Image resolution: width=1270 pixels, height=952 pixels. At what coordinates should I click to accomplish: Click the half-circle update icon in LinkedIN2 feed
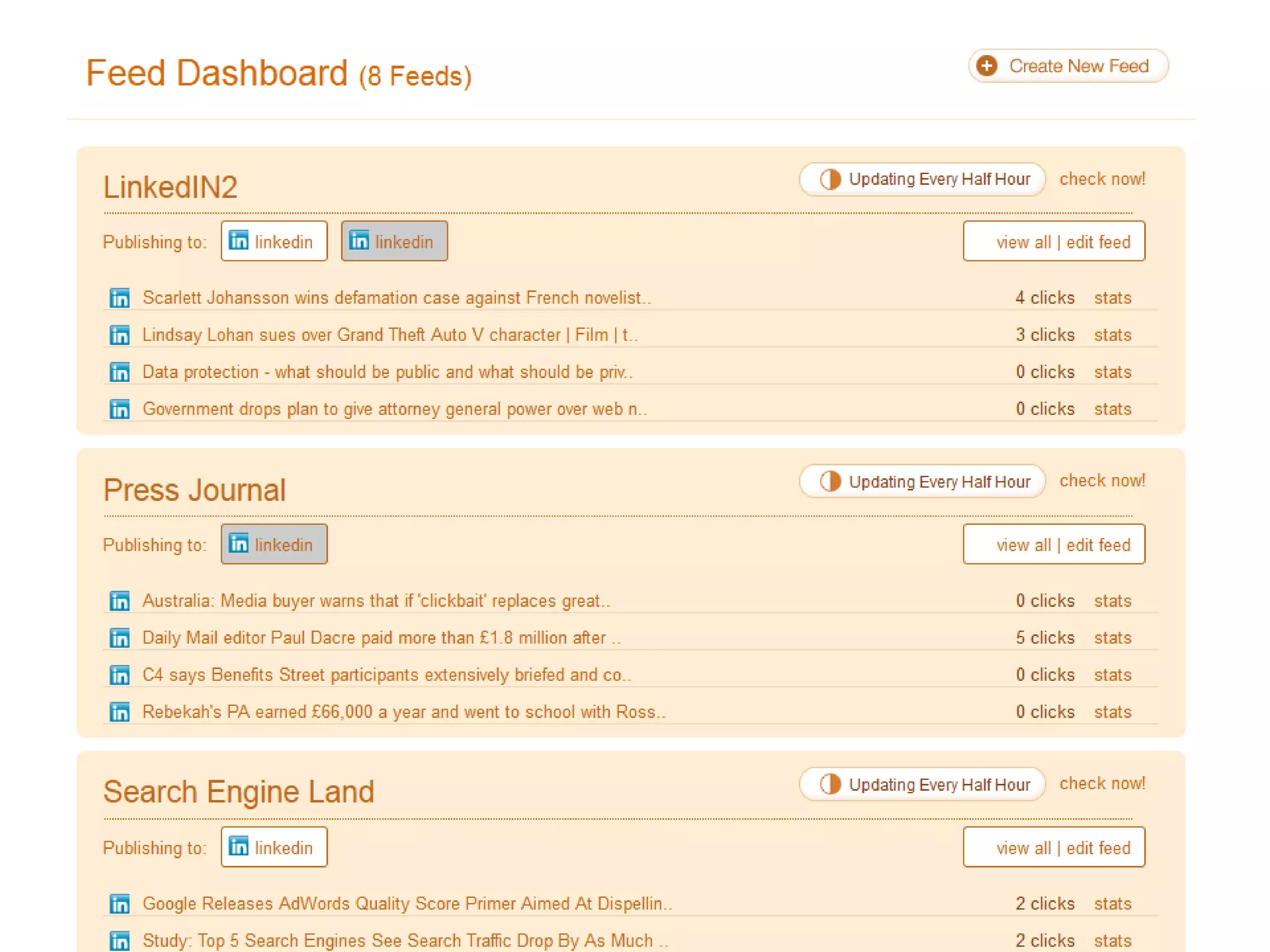(830, 179)
